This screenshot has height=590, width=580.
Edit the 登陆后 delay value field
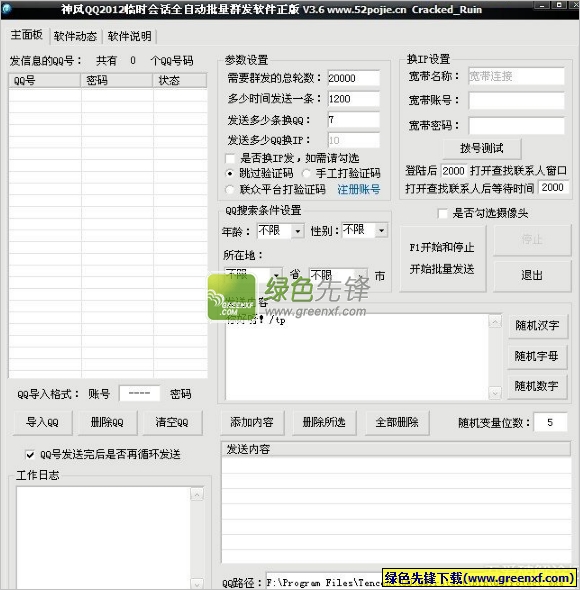pyautogui.click(x=453, y=171)
